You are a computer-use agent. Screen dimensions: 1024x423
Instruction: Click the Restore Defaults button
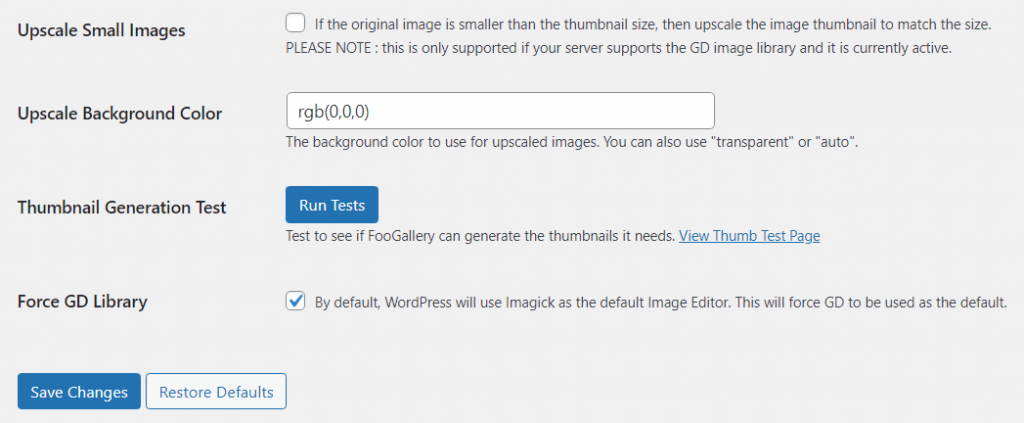(216, 392)
